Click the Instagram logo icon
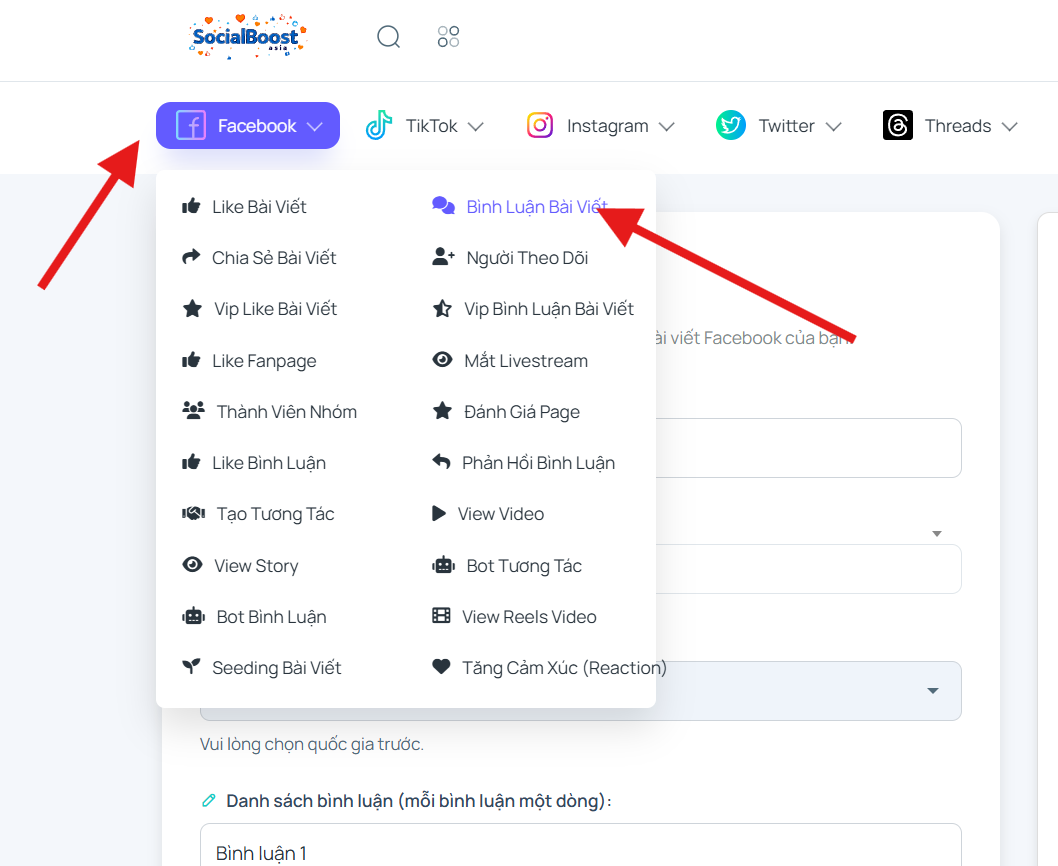The image size is (1058, 866). tap(540, 126)
